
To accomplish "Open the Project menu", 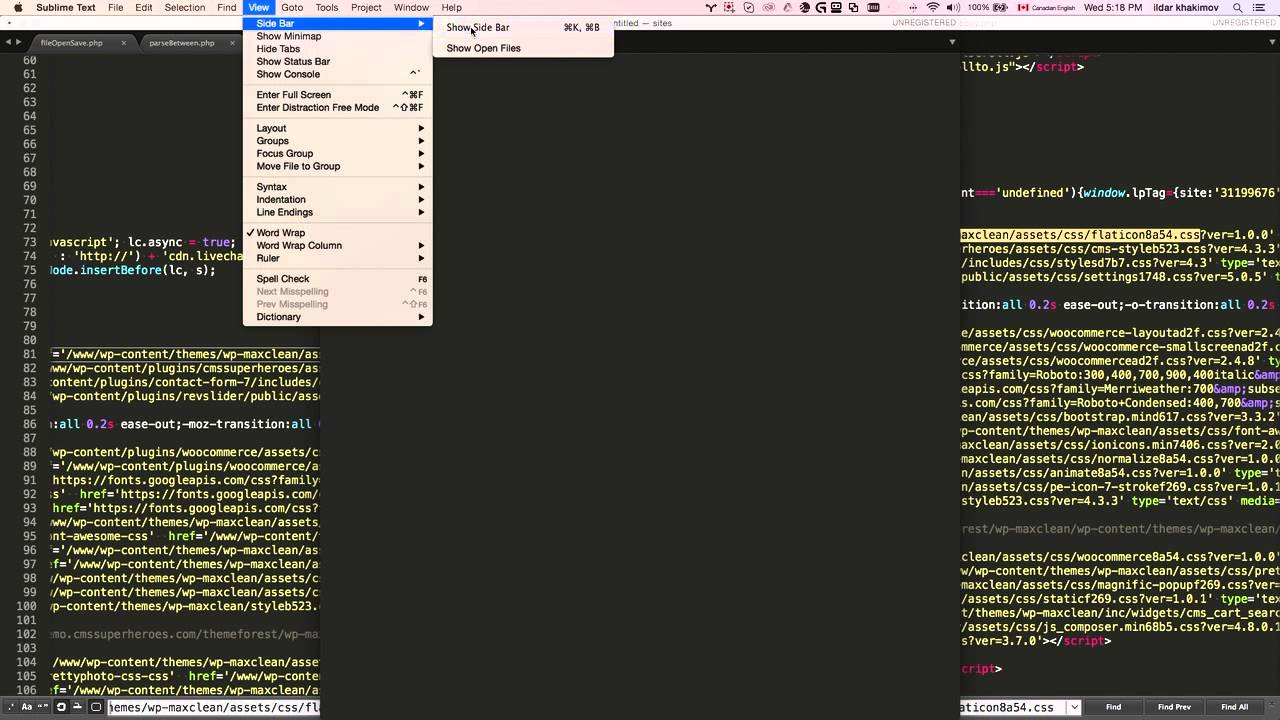I will (x=366, y=7).
